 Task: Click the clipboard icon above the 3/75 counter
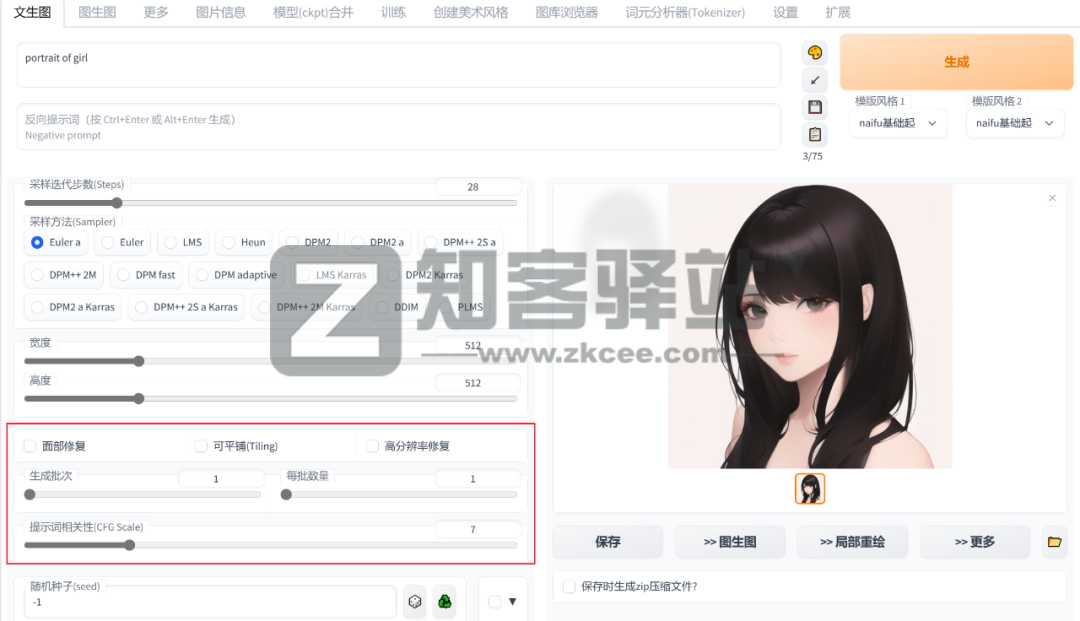[814, 133]
